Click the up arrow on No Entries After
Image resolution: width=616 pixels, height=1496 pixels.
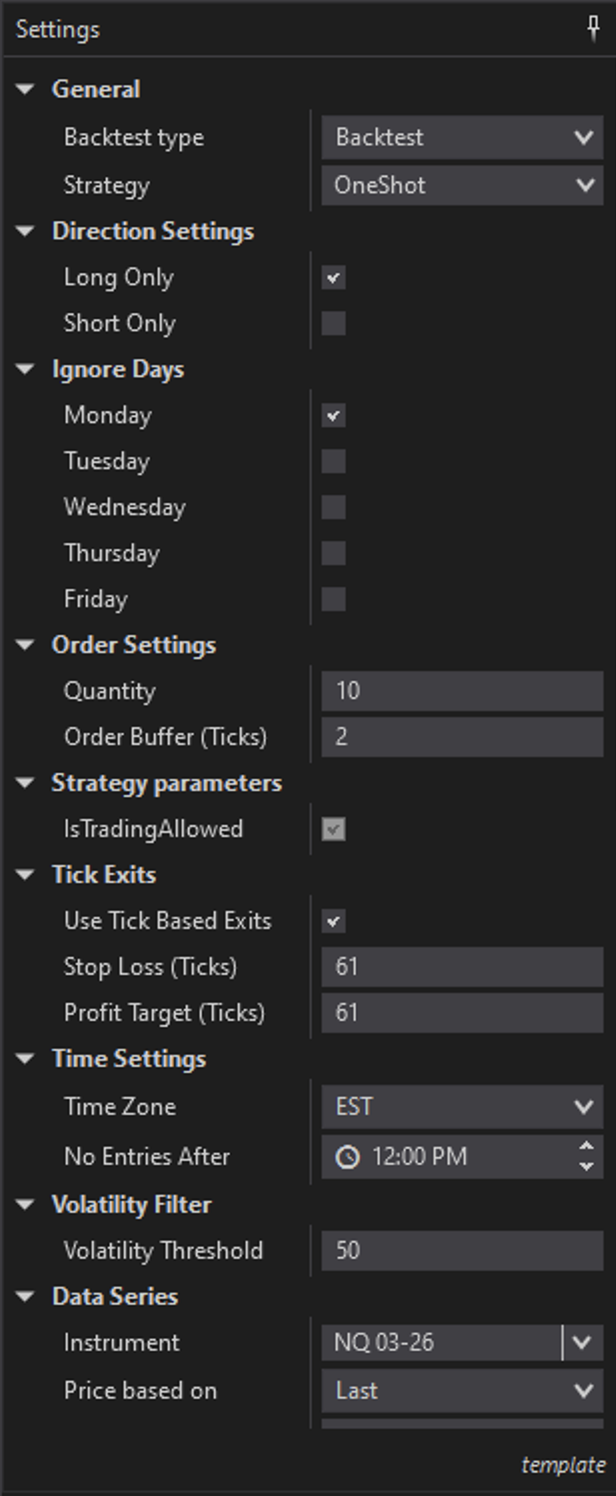coord(587,1146)
